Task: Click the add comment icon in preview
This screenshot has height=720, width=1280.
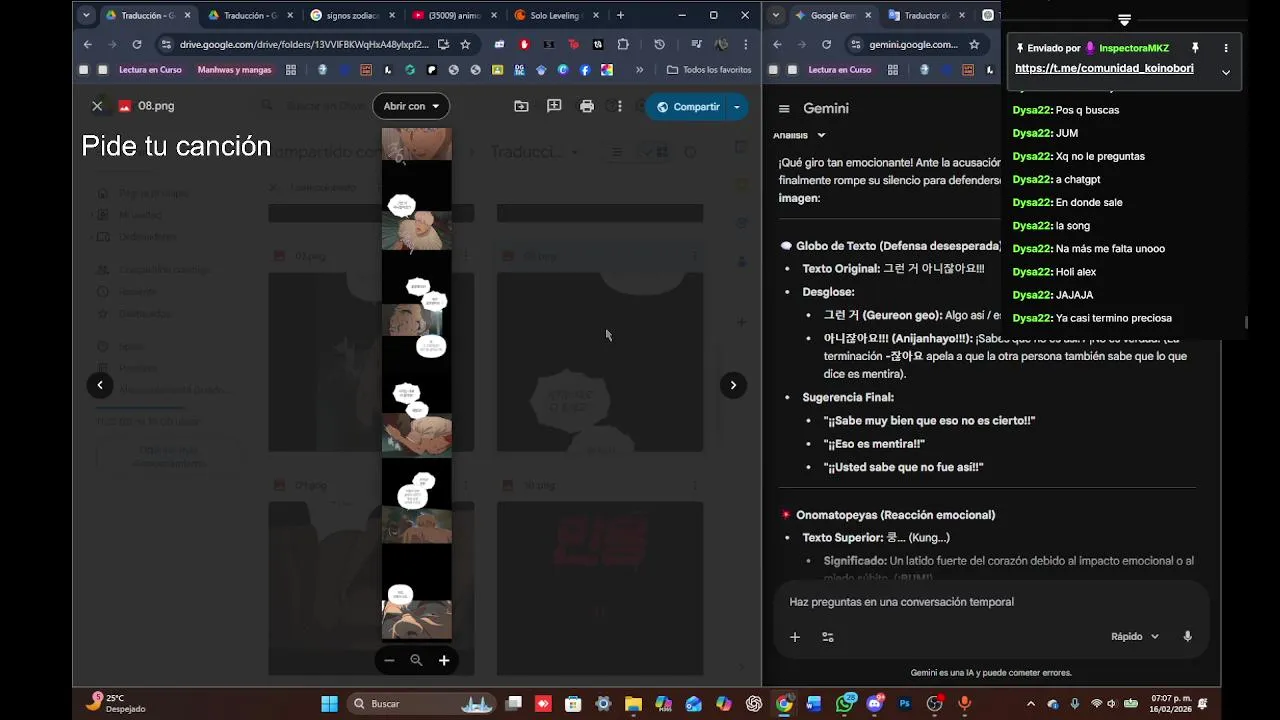Action: (x=554, y=106)
